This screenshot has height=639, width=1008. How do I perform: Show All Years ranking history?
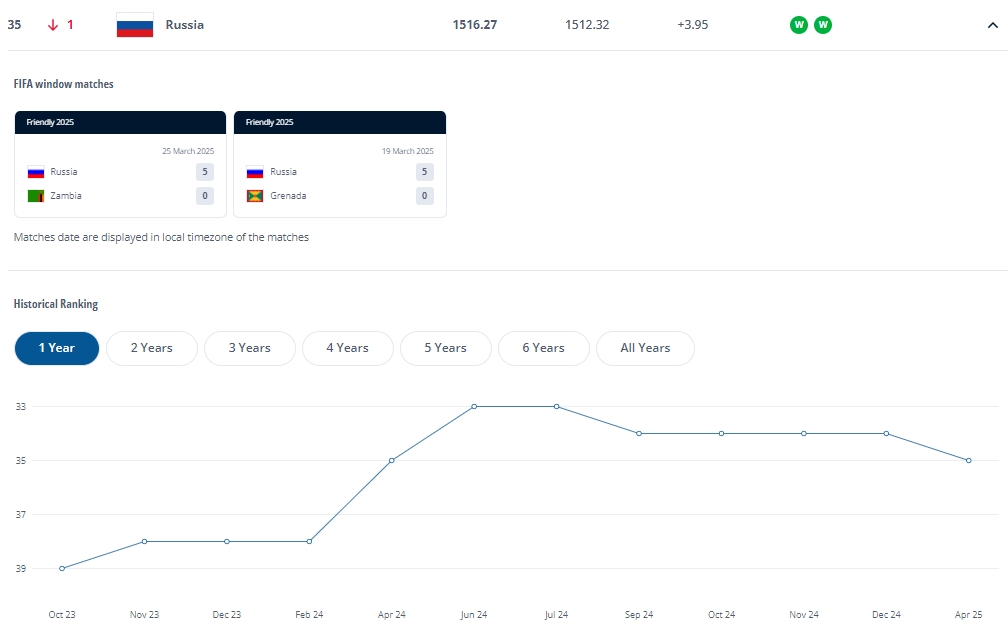645,348
